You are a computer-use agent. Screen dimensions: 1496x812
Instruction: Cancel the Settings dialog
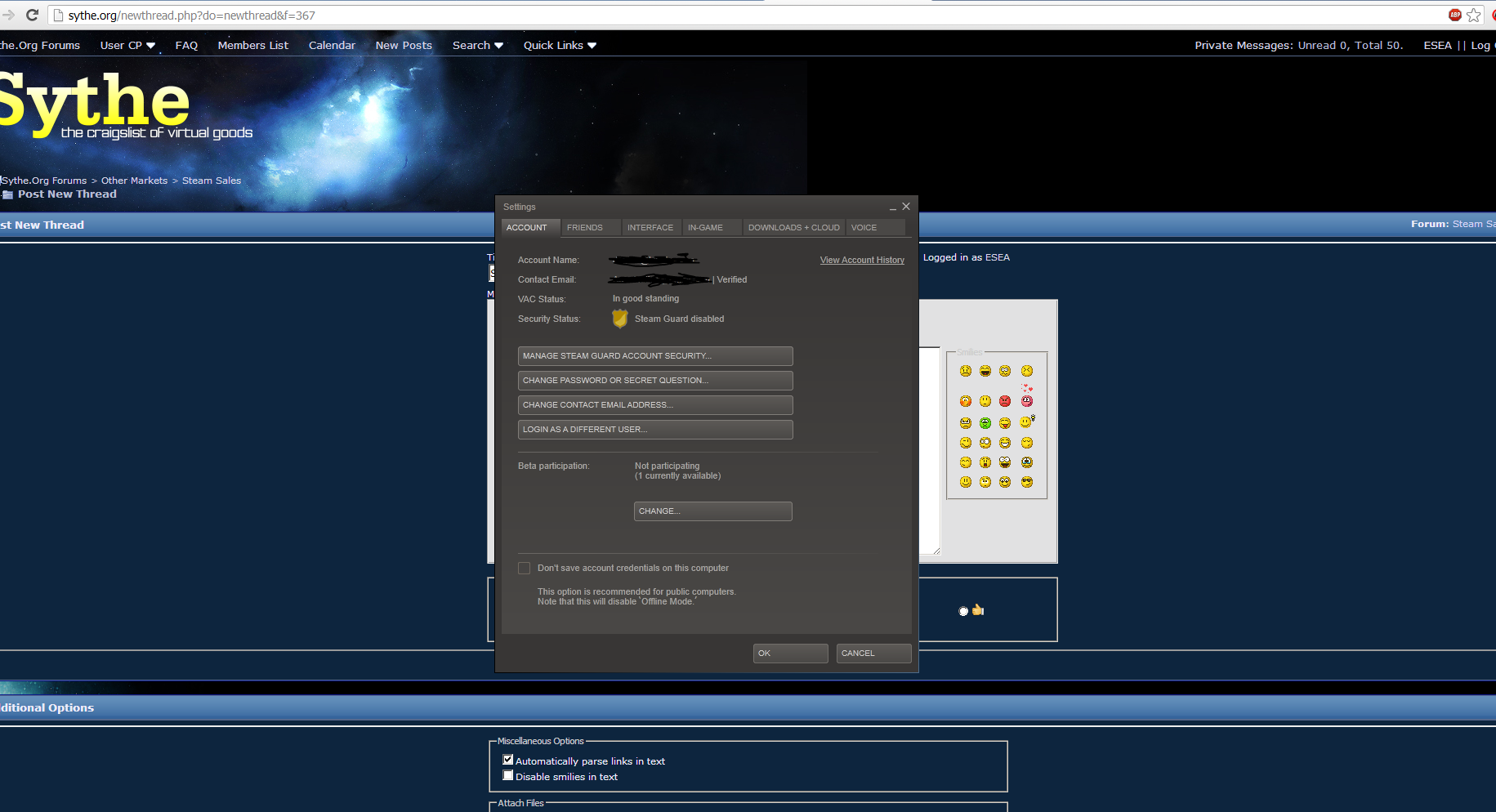point(874,654)
